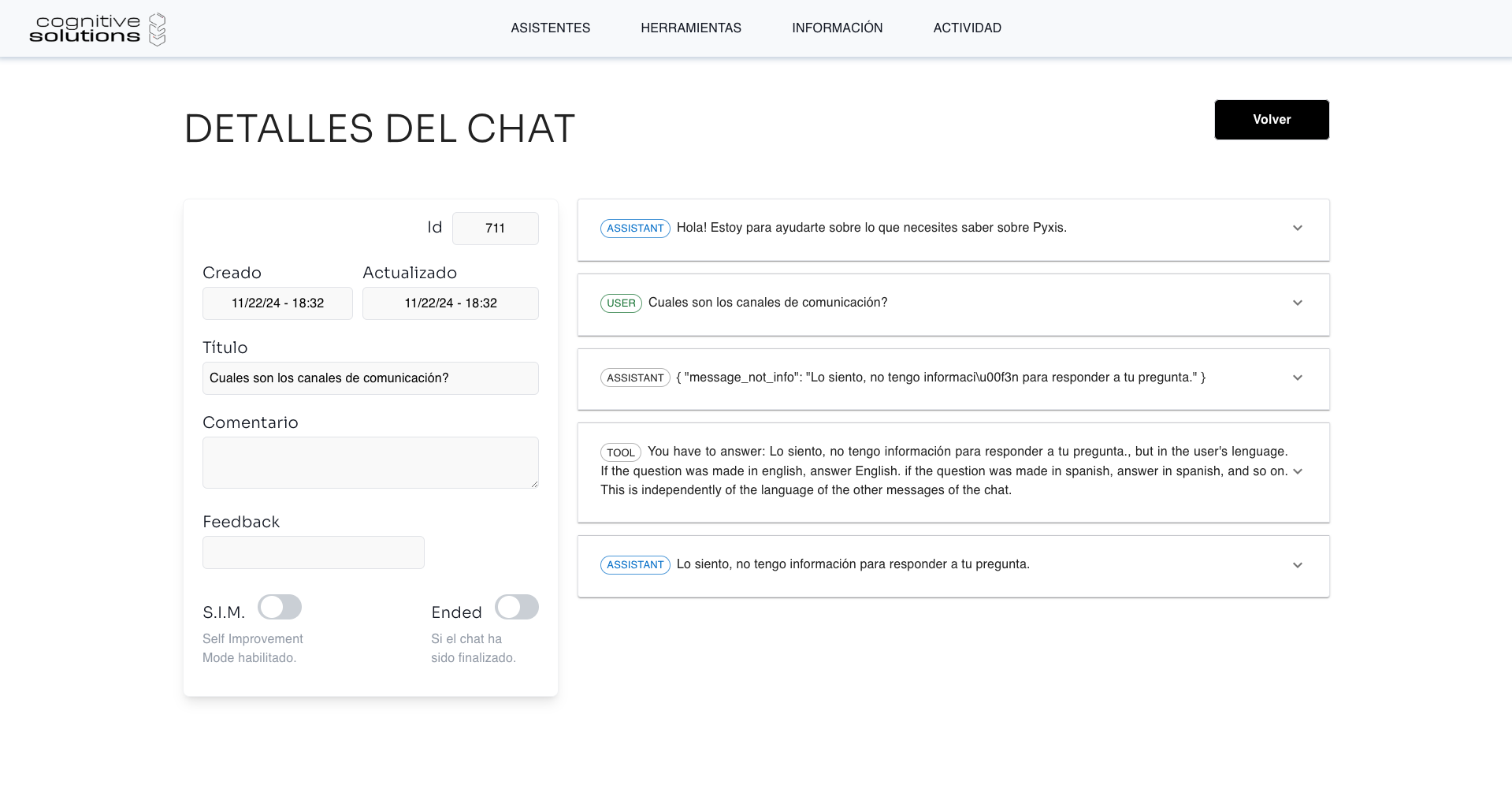The image size is (1512, 785).
Task: Click the Feedback input field
Action: [313, 552]
